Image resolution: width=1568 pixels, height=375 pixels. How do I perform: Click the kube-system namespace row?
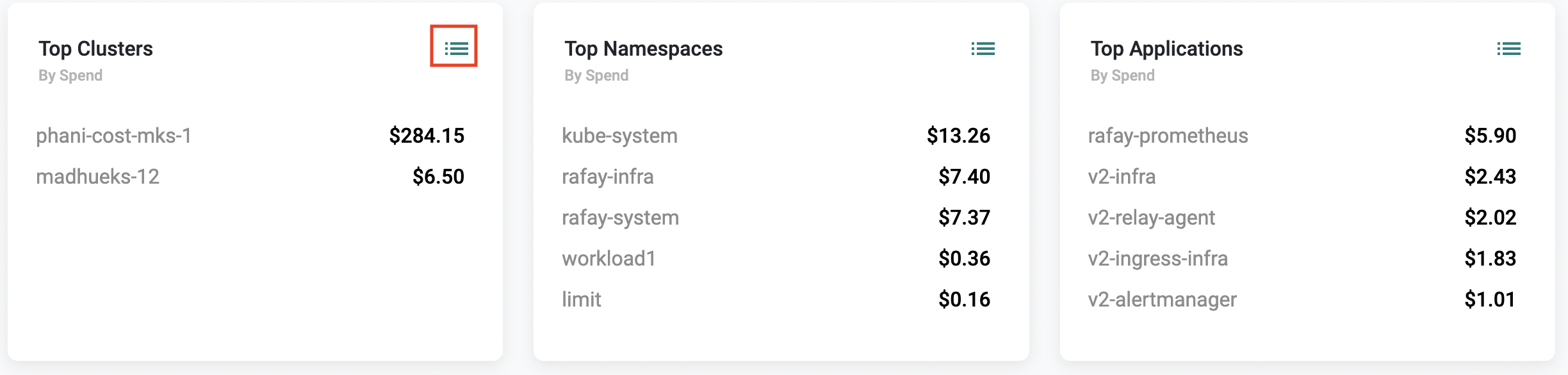(x=776, y=136)
